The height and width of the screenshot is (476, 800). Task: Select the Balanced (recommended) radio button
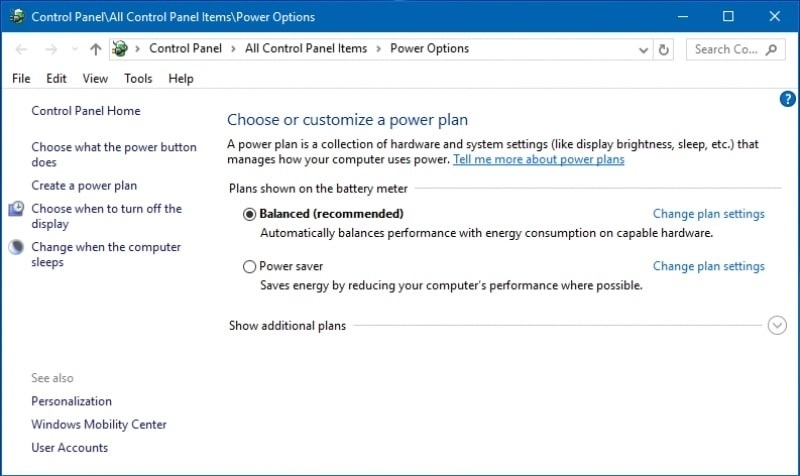tap(249, 214)
